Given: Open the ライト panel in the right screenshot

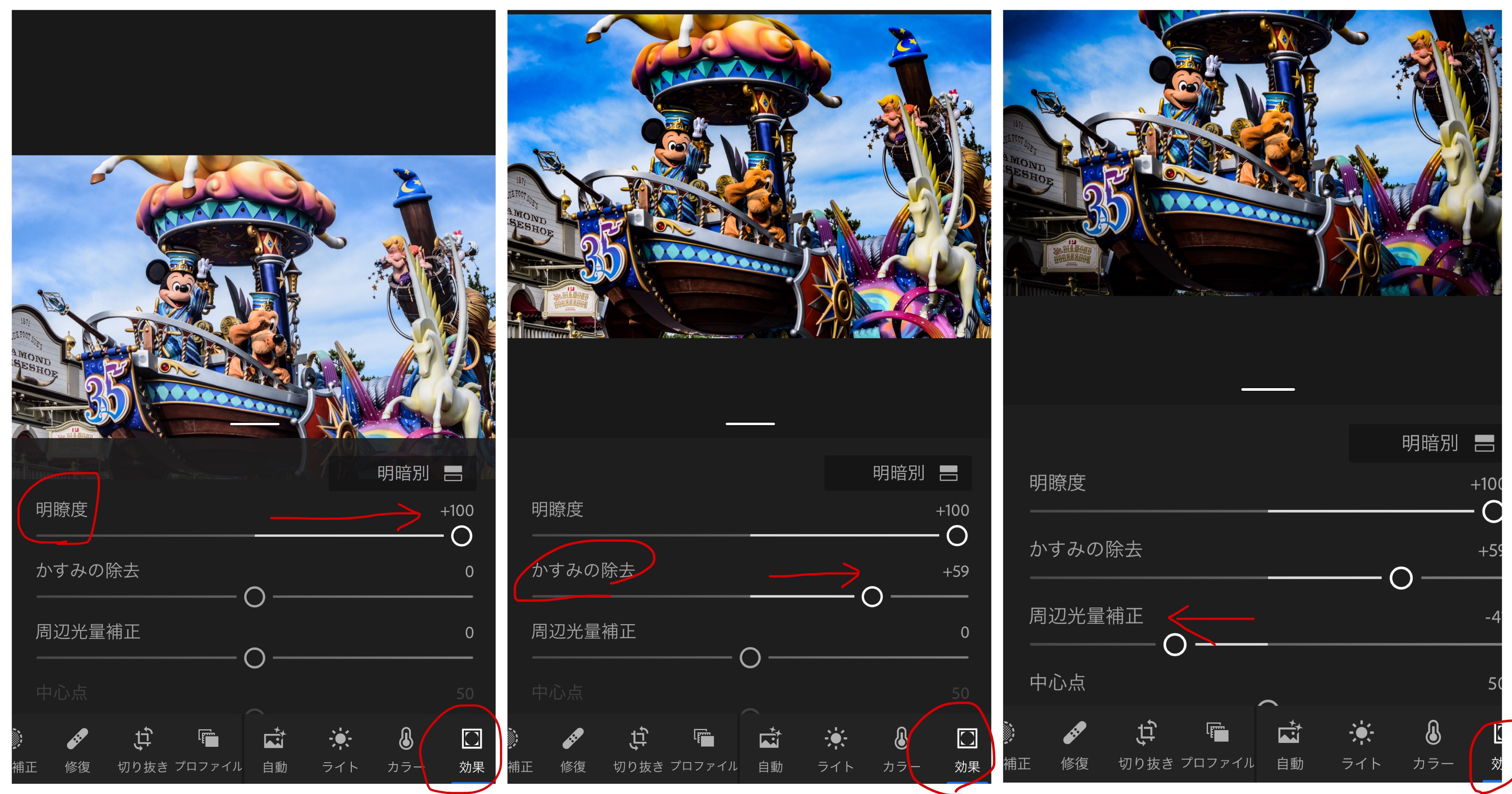Looking at the screenshot, I should pyautogui.click(x=1361, y=745).
